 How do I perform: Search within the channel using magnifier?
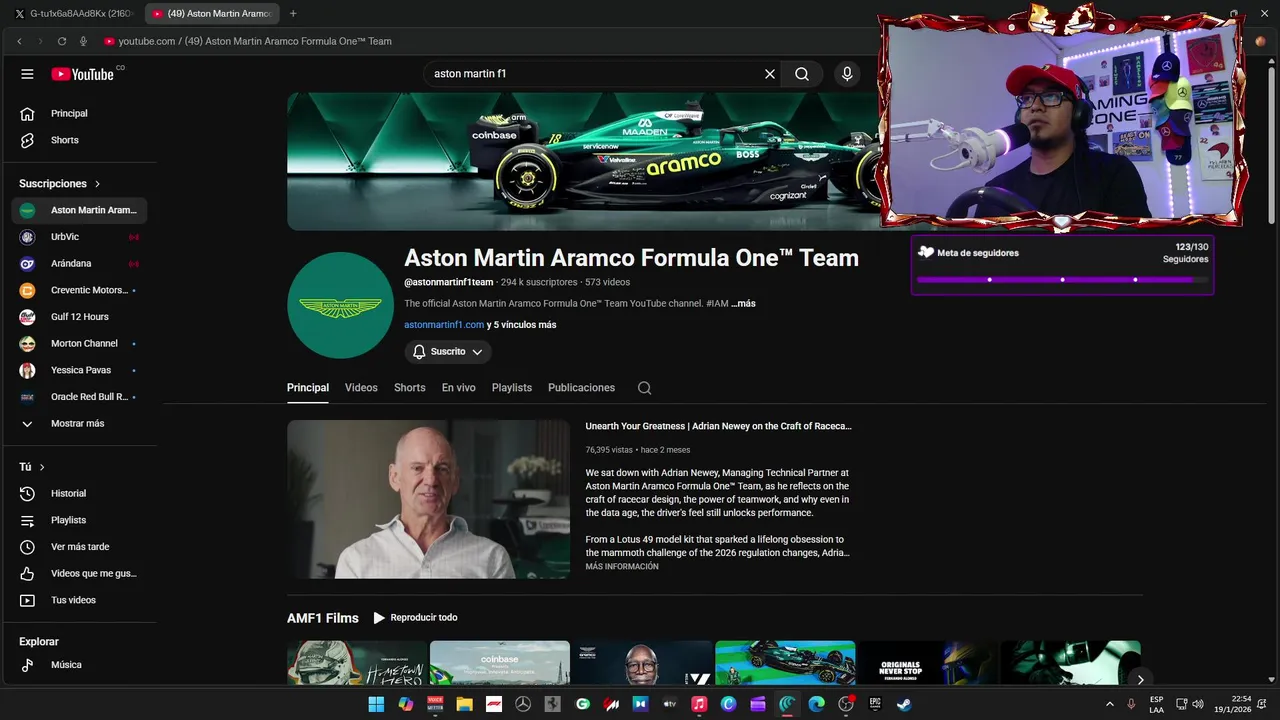[644, 388]
